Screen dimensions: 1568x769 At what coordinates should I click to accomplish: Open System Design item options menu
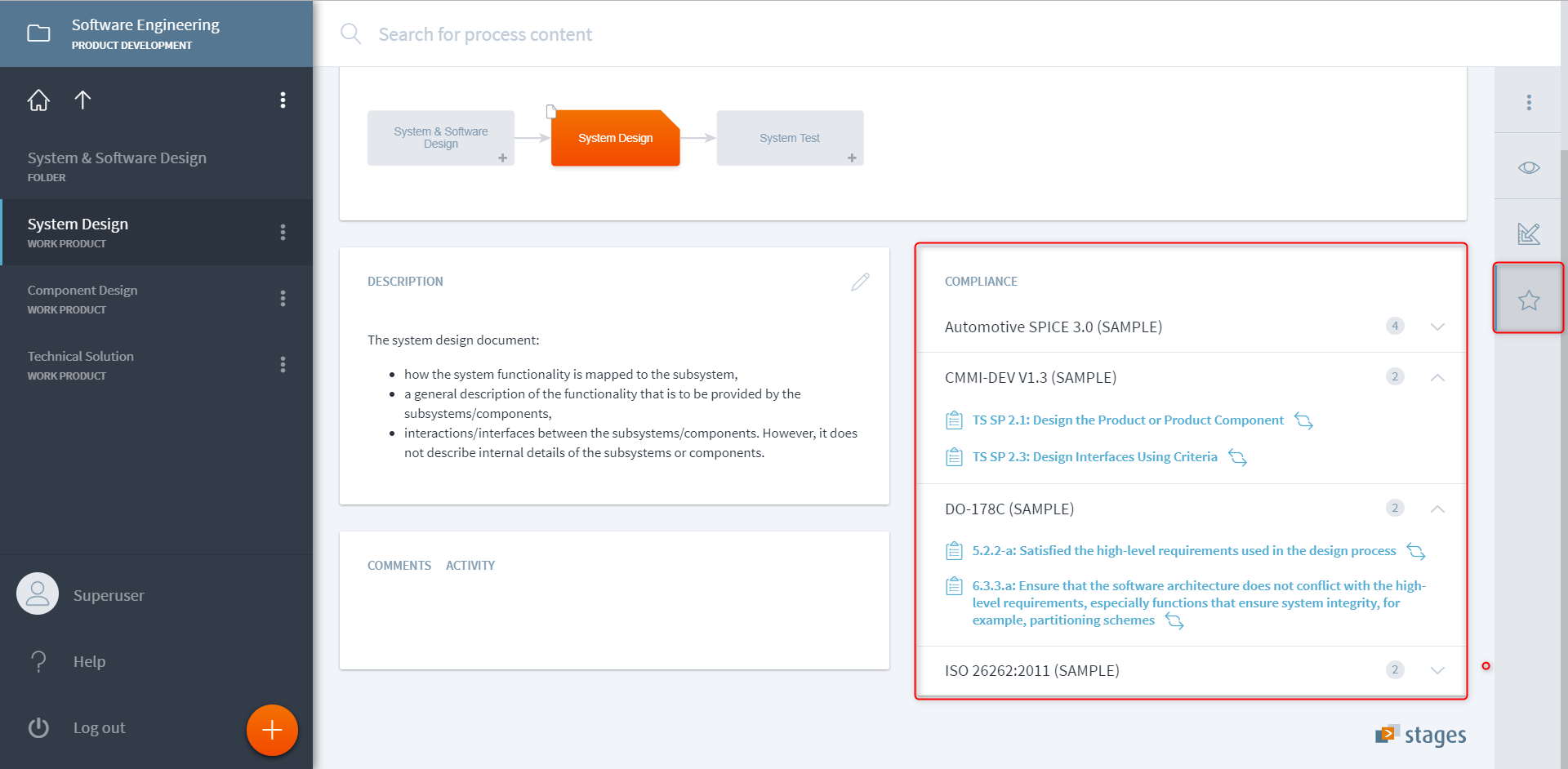click(283, 233)
